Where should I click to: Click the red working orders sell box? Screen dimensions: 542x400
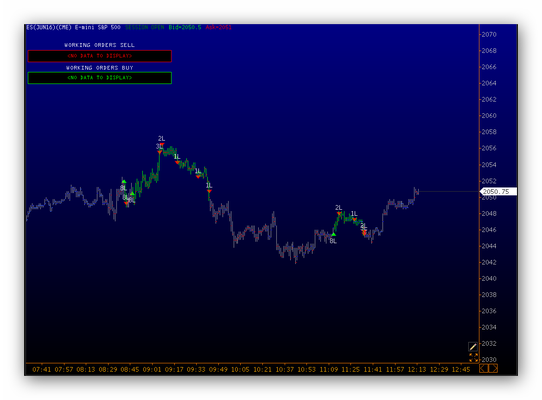click(100, 56)
